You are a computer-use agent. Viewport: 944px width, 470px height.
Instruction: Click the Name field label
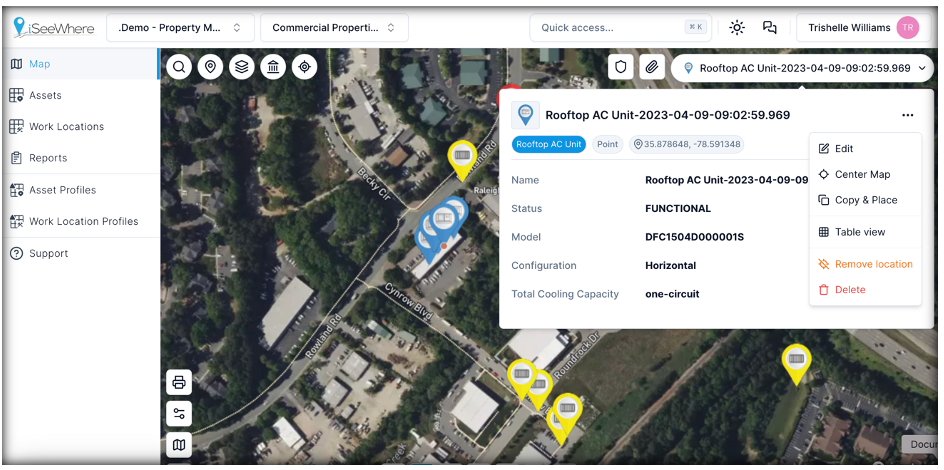click(525, 180)
